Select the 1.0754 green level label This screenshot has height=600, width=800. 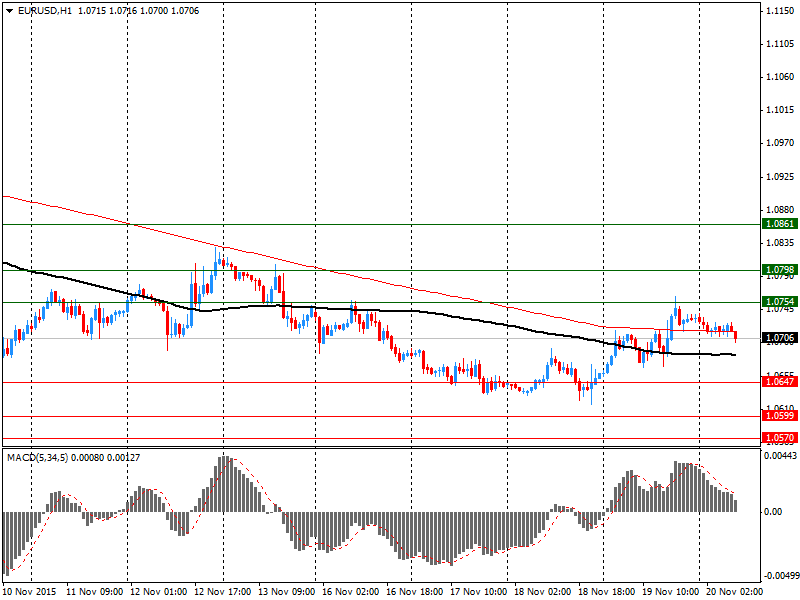coord(780,302)
